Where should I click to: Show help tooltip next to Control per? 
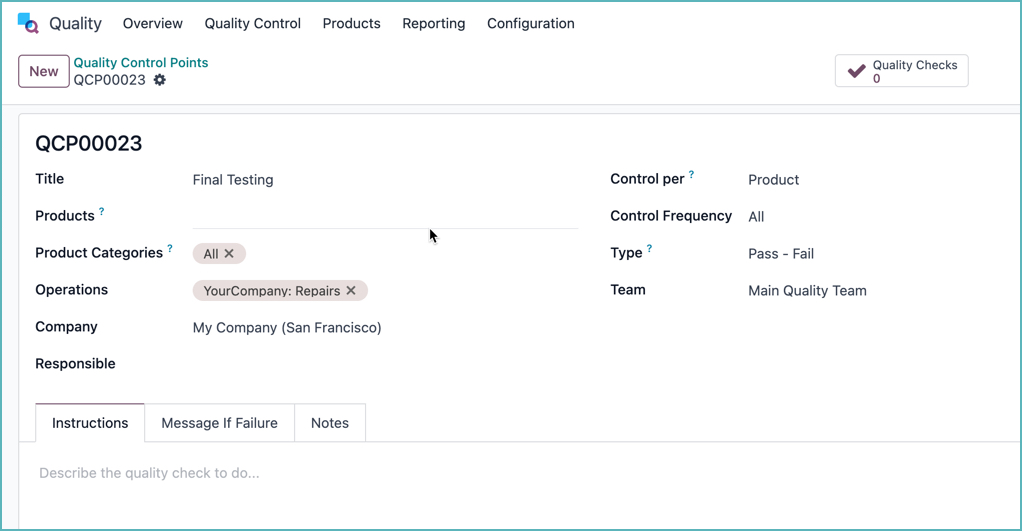[691, 175]
